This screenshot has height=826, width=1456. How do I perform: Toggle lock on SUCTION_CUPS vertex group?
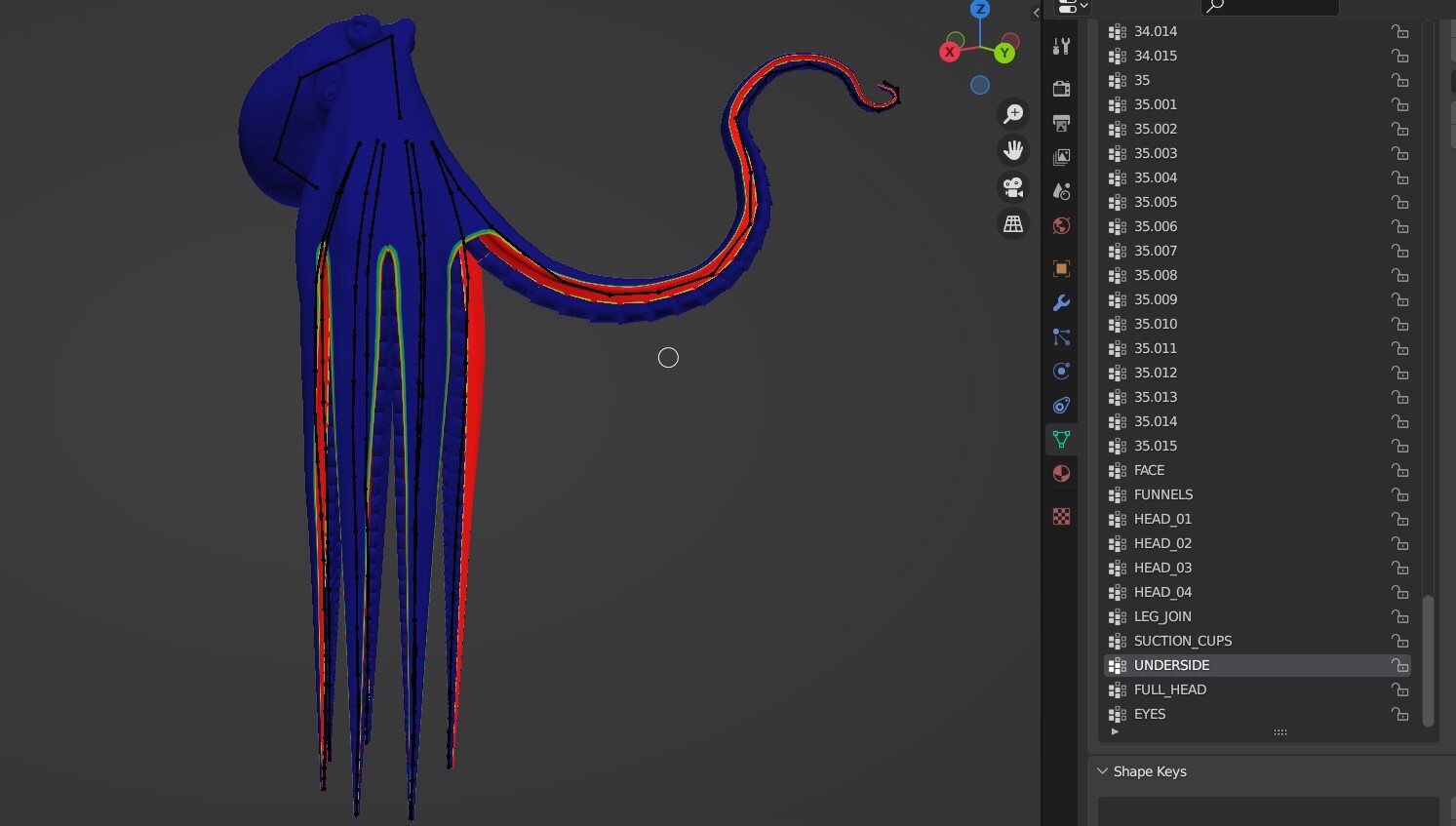point(1399,641)
